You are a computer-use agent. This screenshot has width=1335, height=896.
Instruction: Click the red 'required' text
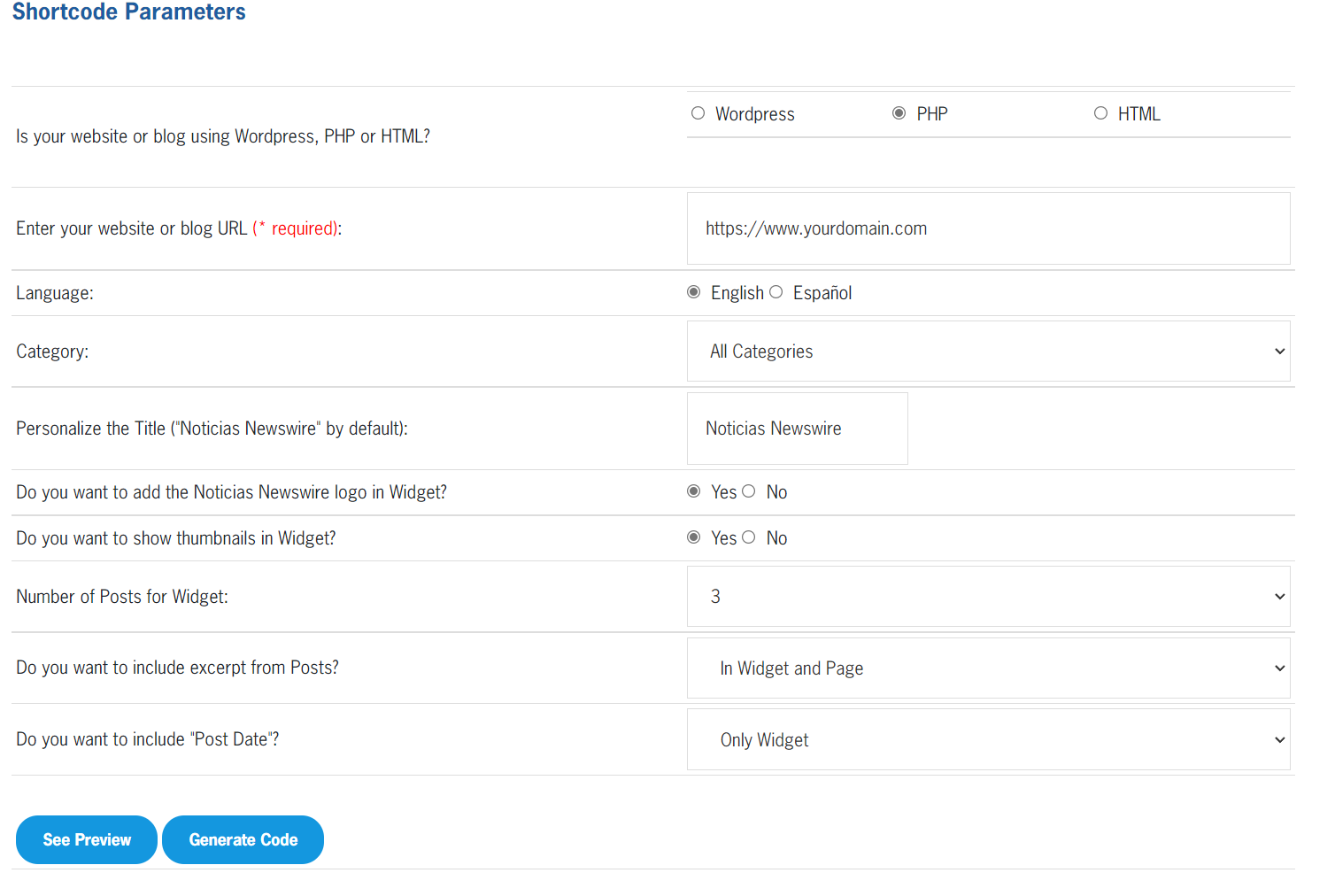pos(303,228)
